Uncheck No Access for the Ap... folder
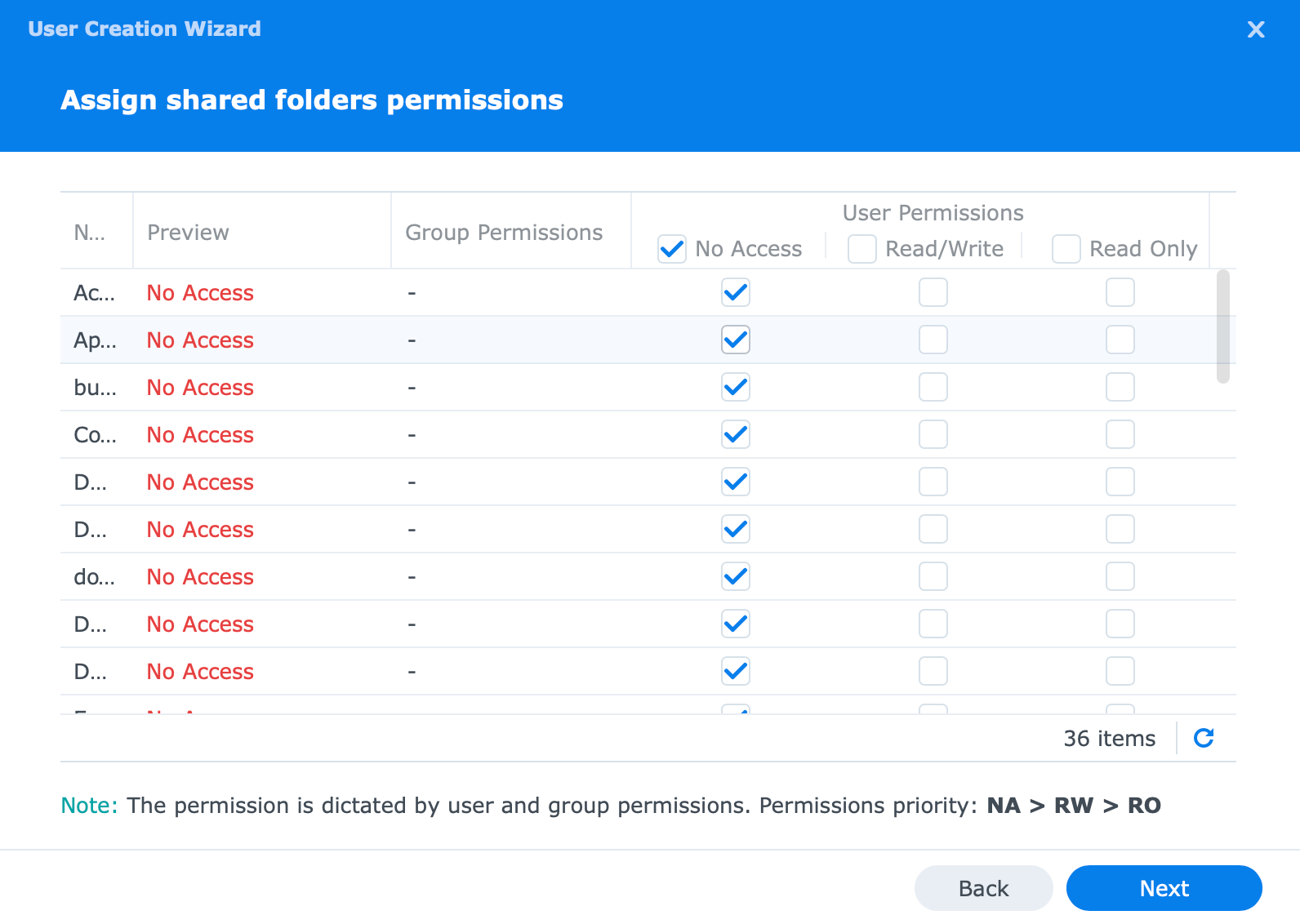 pos(736,340)
